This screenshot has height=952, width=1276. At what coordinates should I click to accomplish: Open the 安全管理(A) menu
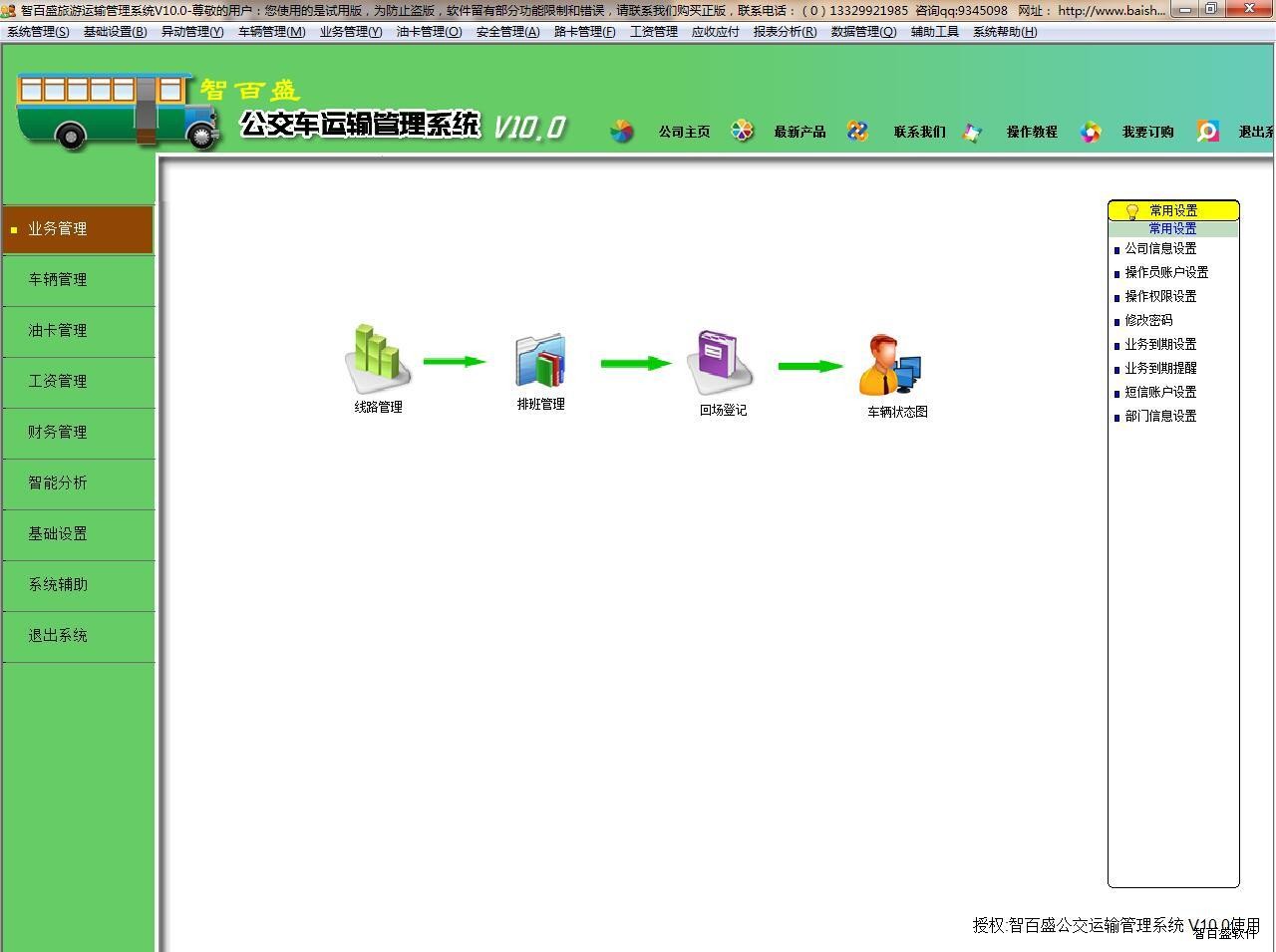507,32
